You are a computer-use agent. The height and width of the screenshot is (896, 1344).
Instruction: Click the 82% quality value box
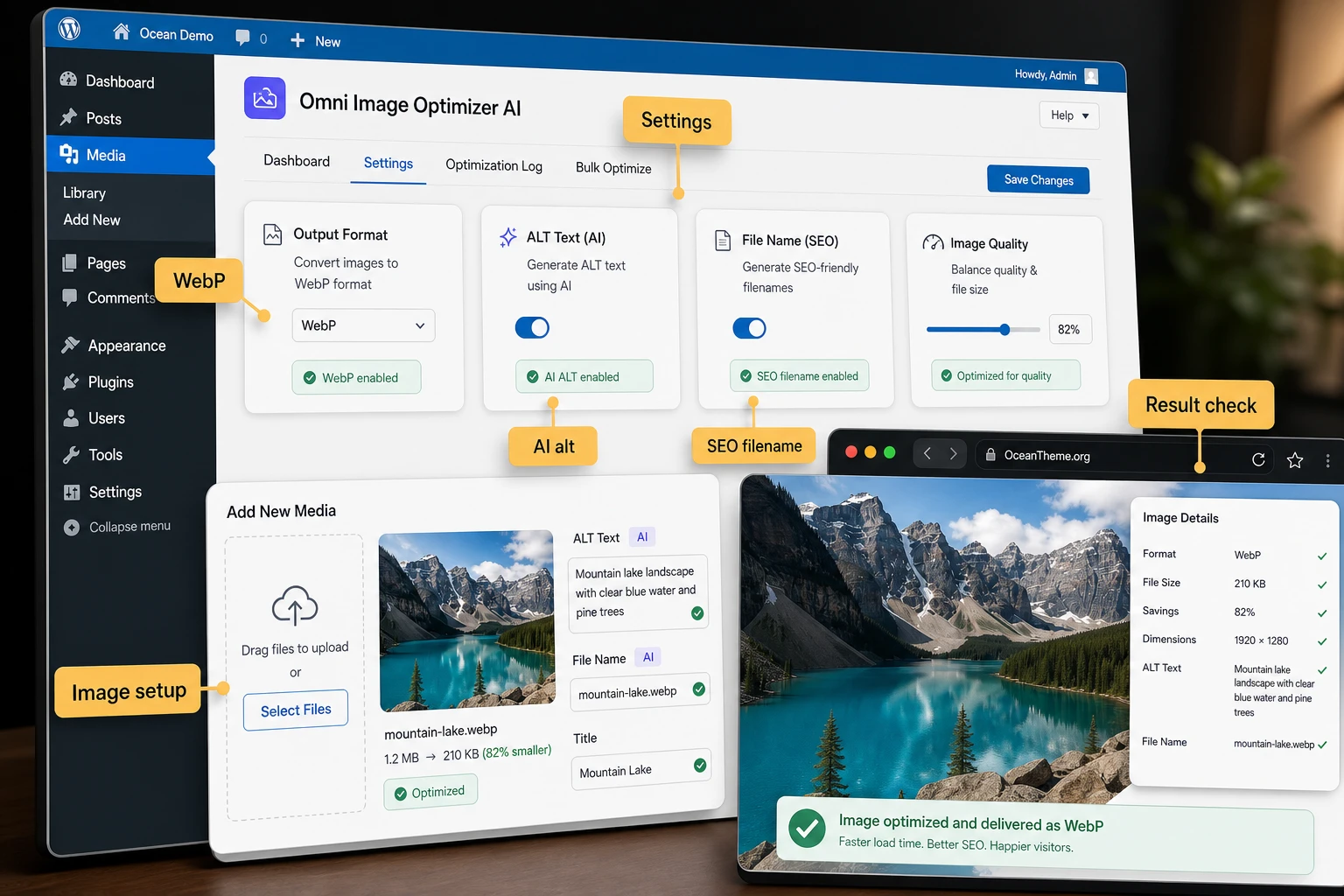pos(1068,330)
